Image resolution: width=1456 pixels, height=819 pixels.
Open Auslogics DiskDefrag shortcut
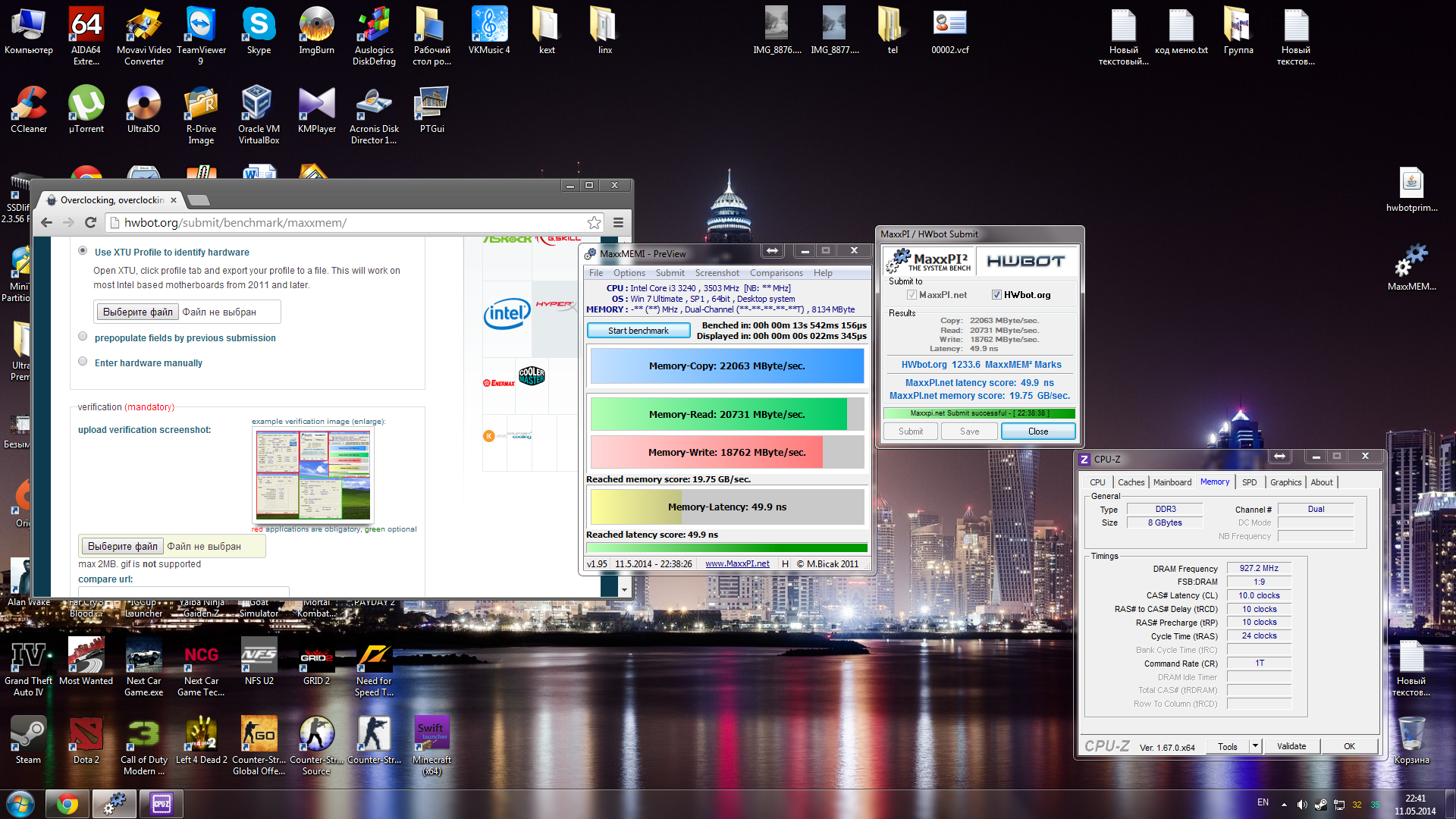(374, 35)
